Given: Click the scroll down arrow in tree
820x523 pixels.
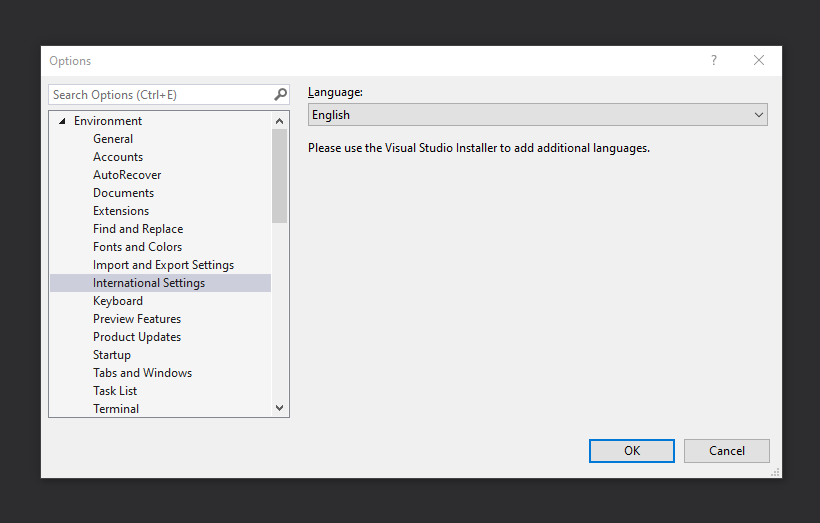Looking at the screenshot, I should pyautogui.click(x=279, y=408).
